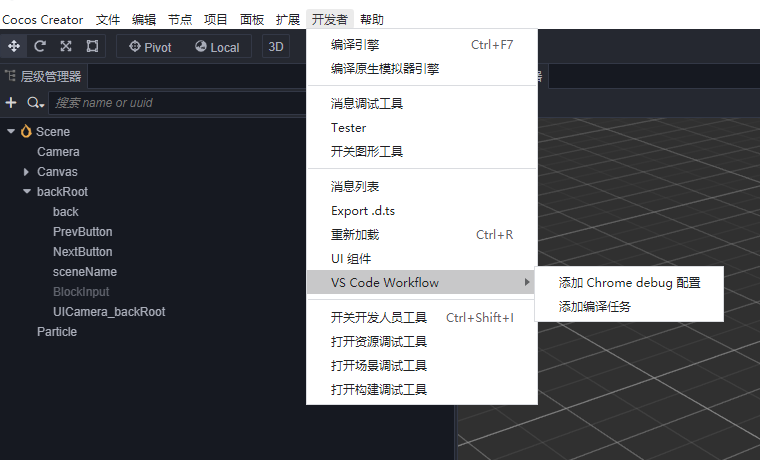
Task: Choose Export .d.ts
Action: (422, 211)
